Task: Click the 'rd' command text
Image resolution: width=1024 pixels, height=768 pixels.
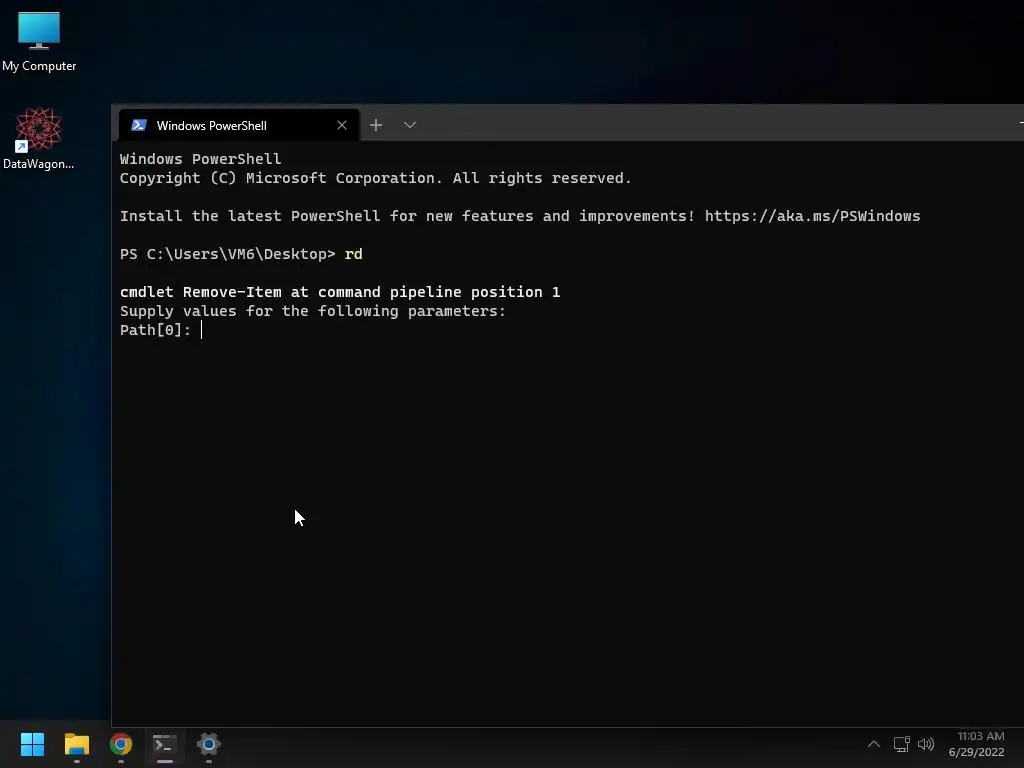Action: [353, 254]
